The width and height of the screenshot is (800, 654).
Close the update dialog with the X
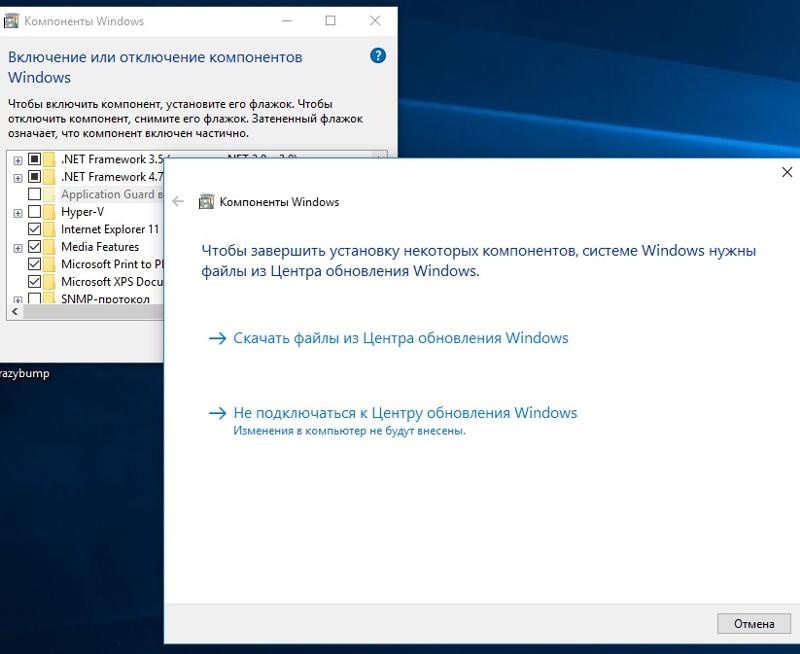click(x=787, y=172)
